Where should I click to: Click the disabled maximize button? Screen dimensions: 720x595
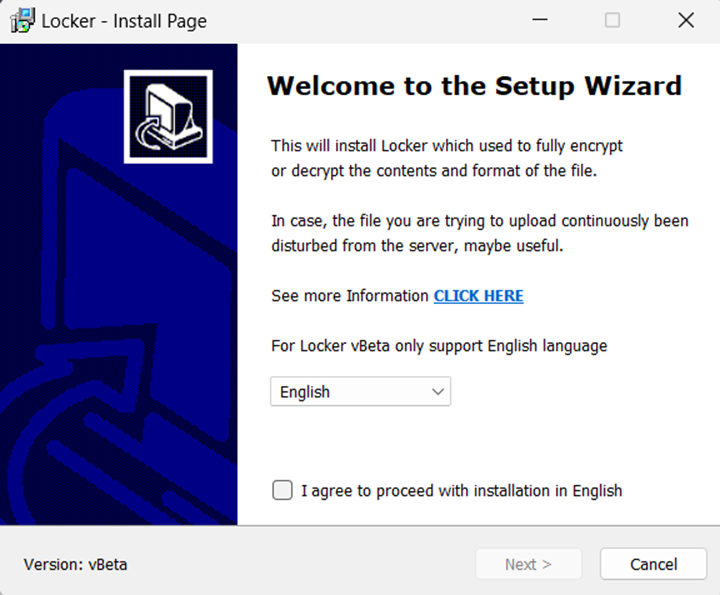(x=612, y=20)
